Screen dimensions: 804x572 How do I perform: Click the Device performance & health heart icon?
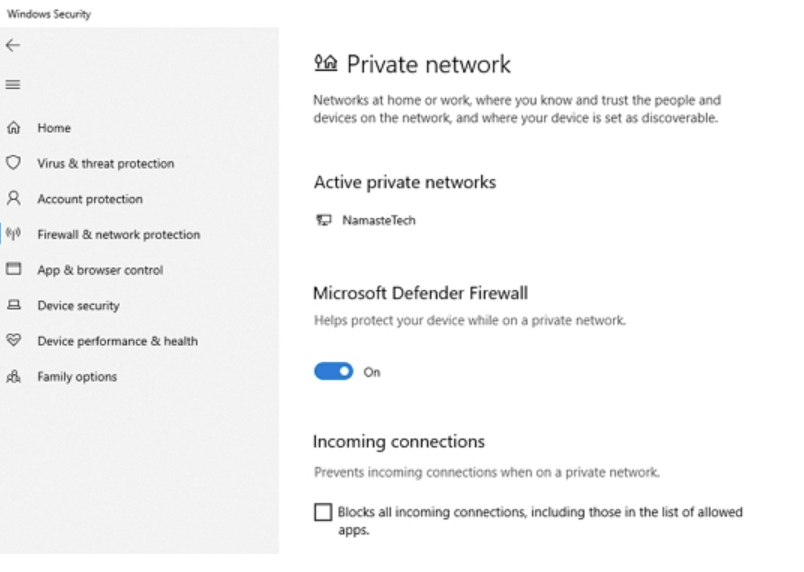tap(13, 340)
